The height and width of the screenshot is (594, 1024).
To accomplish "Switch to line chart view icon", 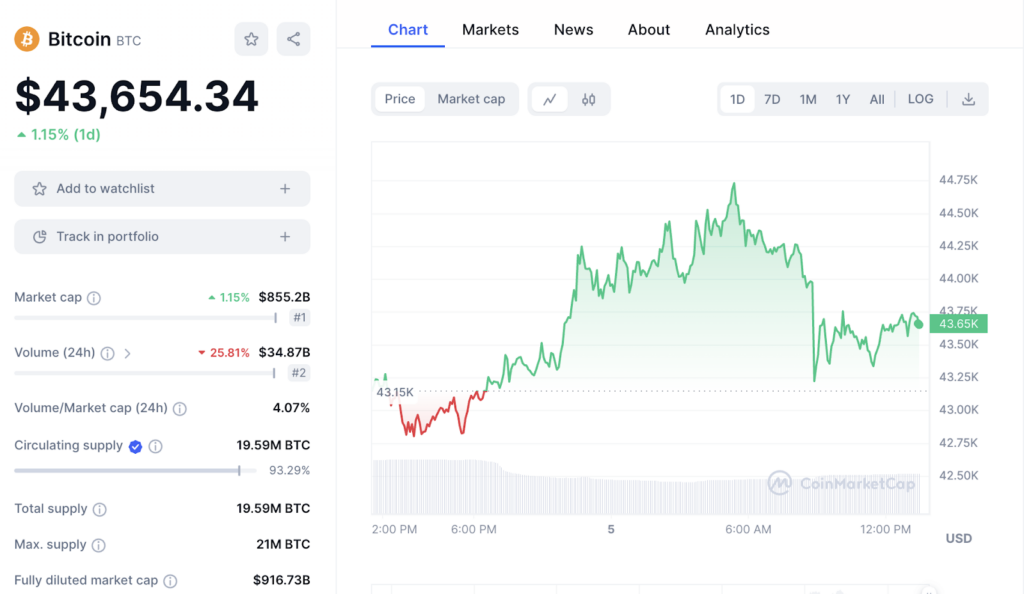I will coord(549,99).
